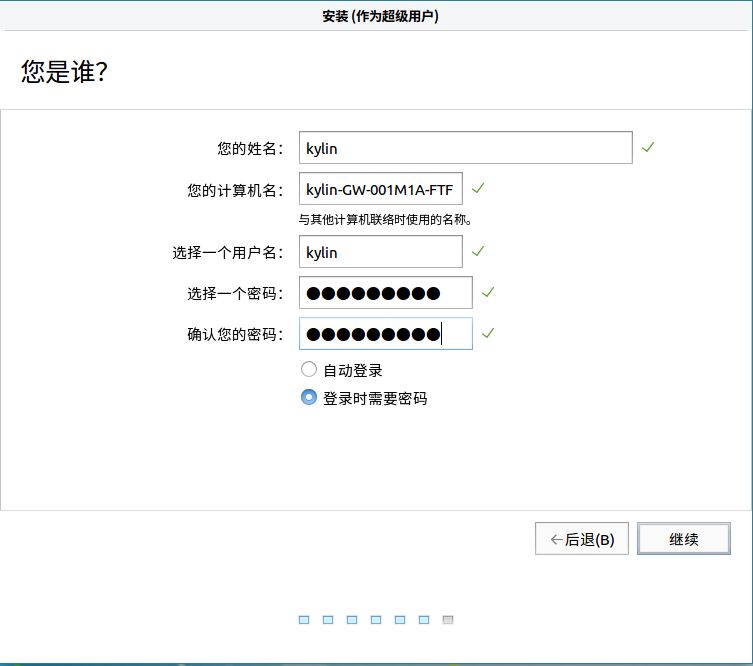
Task: Click the first progress step indicator square
Action: point(304,620)
